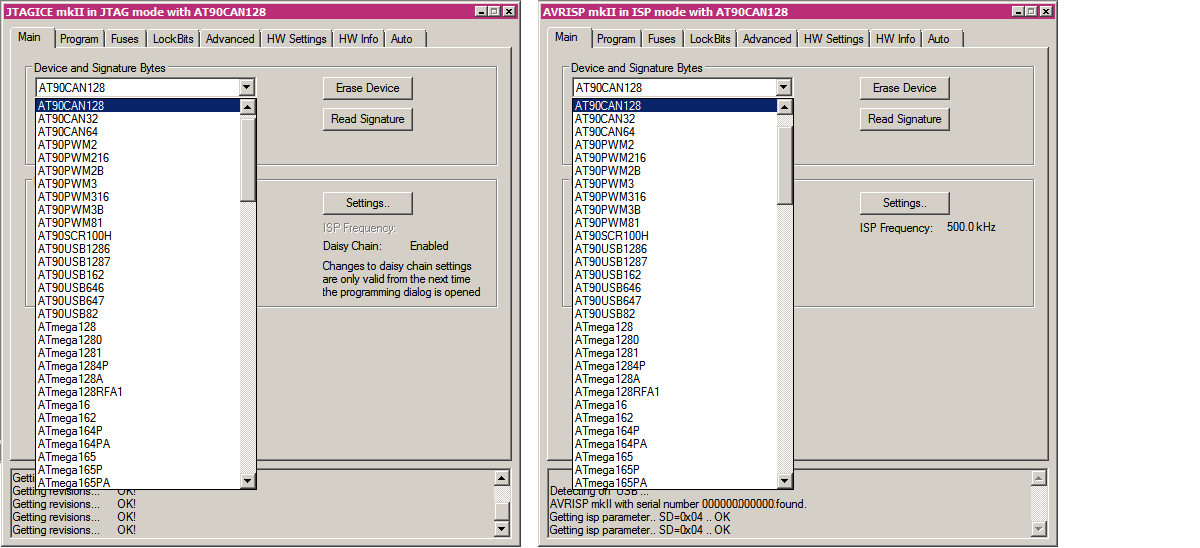The height and width of the screenshot is (548, 1200).
Task: Select AT90USB646 in JTAGICE device list
Action: tap(138, 288)
